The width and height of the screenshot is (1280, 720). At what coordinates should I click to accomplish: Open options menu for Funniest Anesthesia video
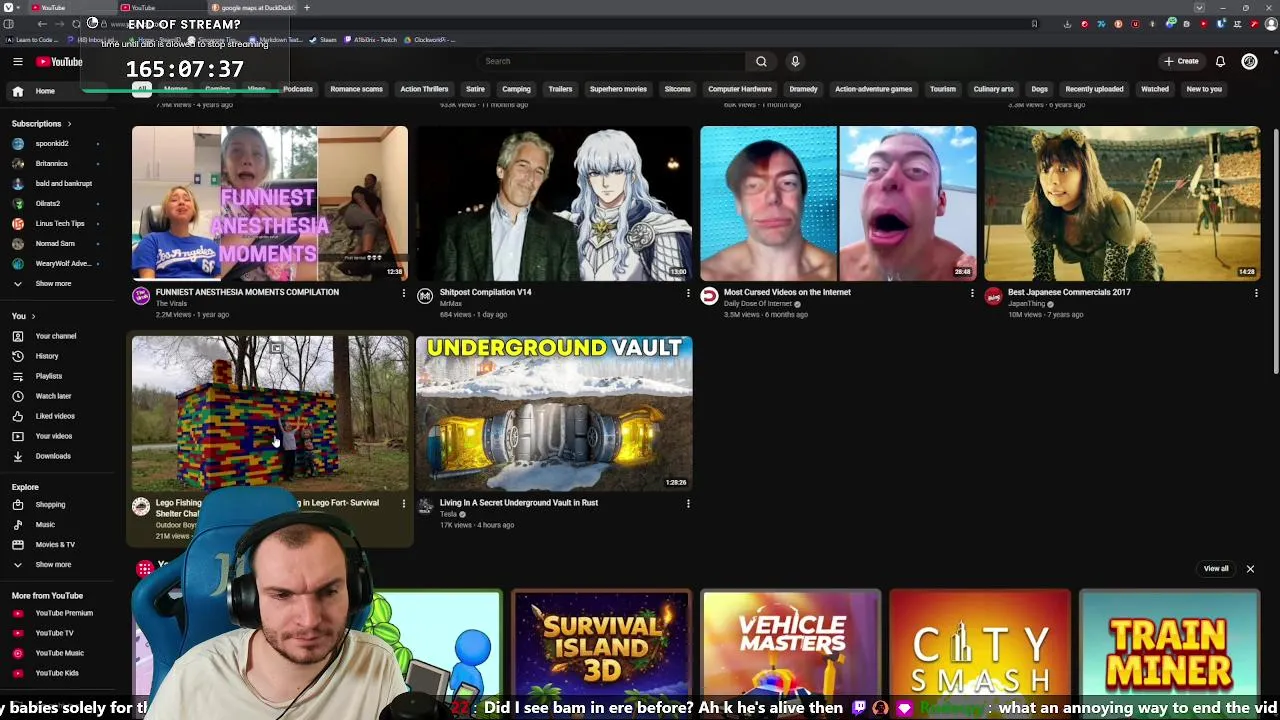(x=404, y=293)
